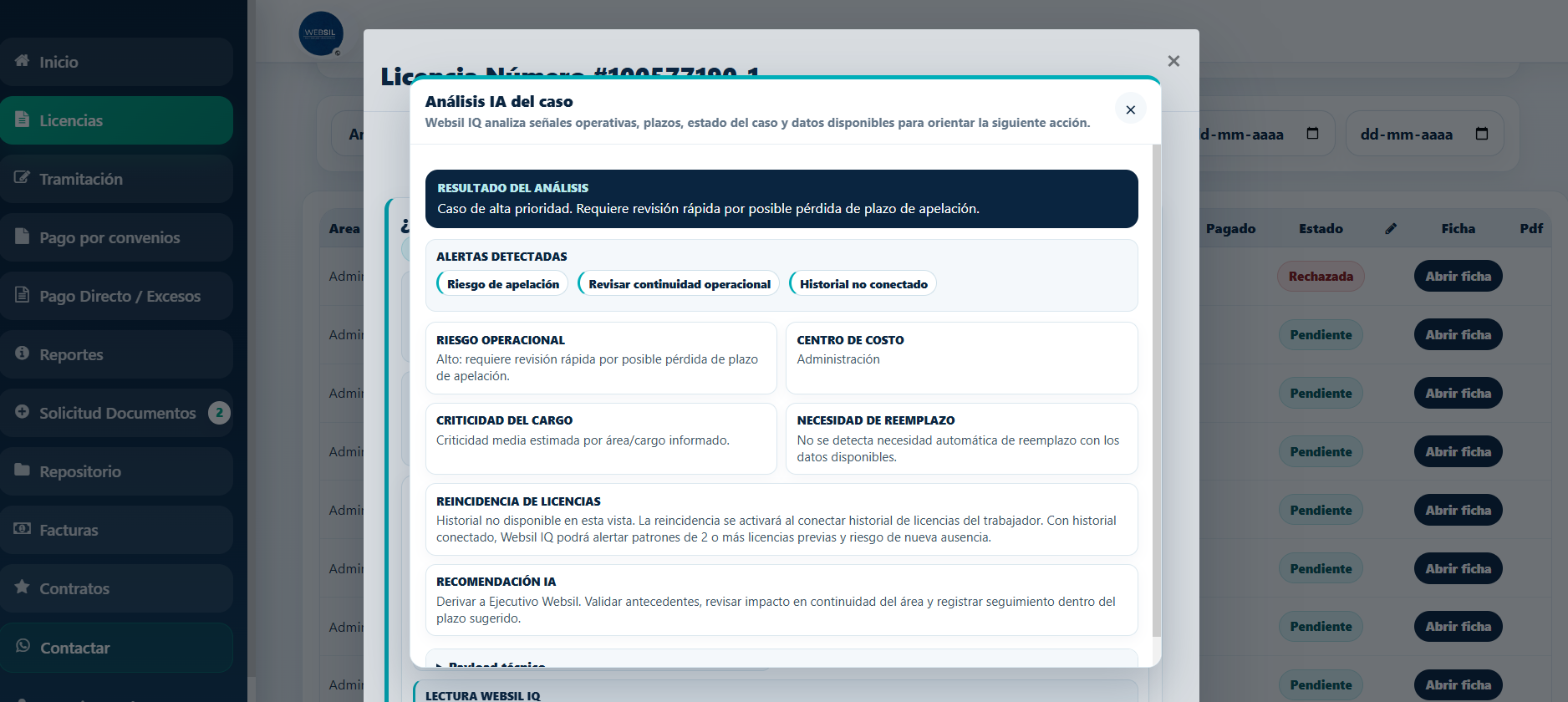Click the folder icon beside Repositorio
The image size is (1568, 702).
tap(23, 471)
